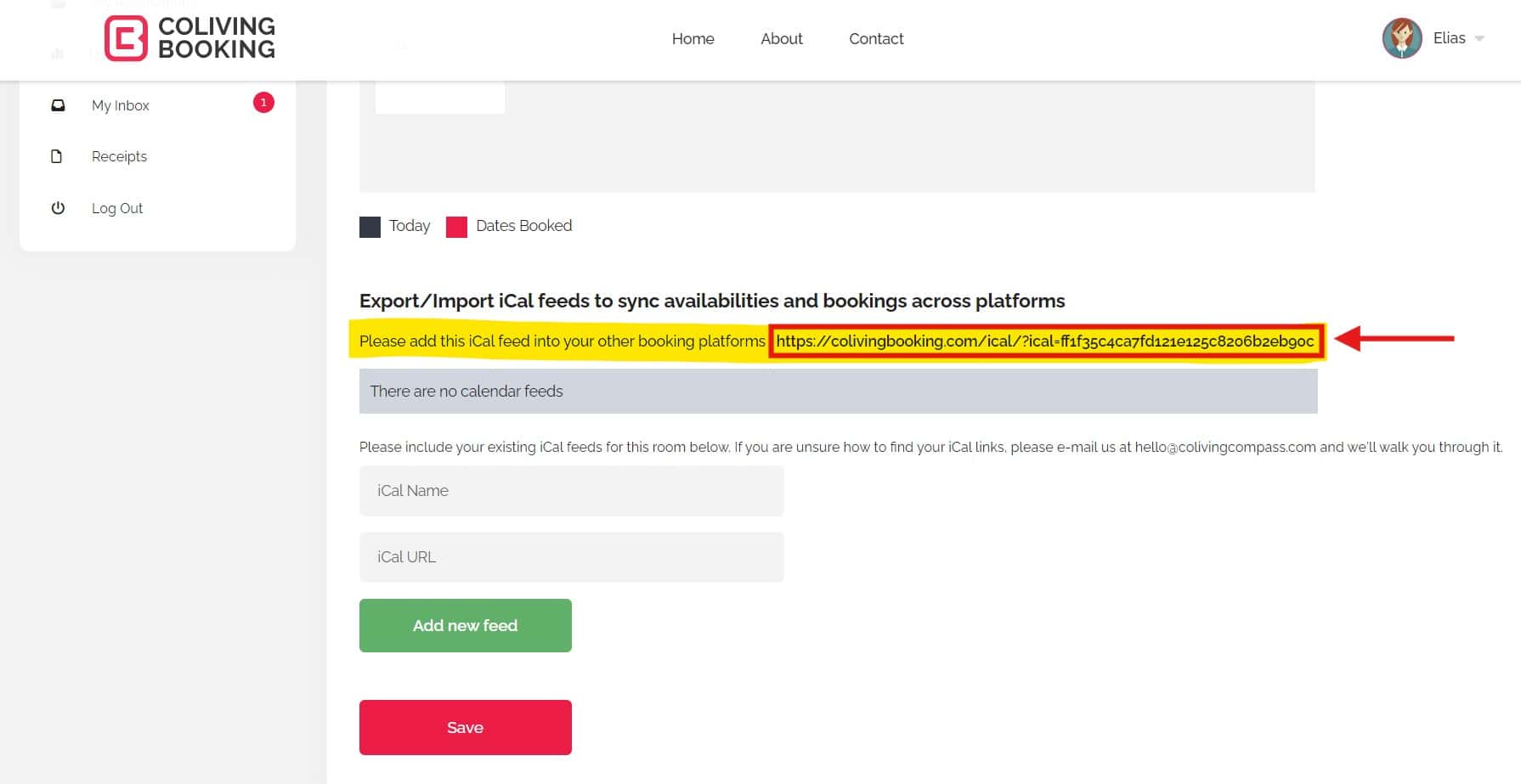Open the About menu item

[781, 39]
